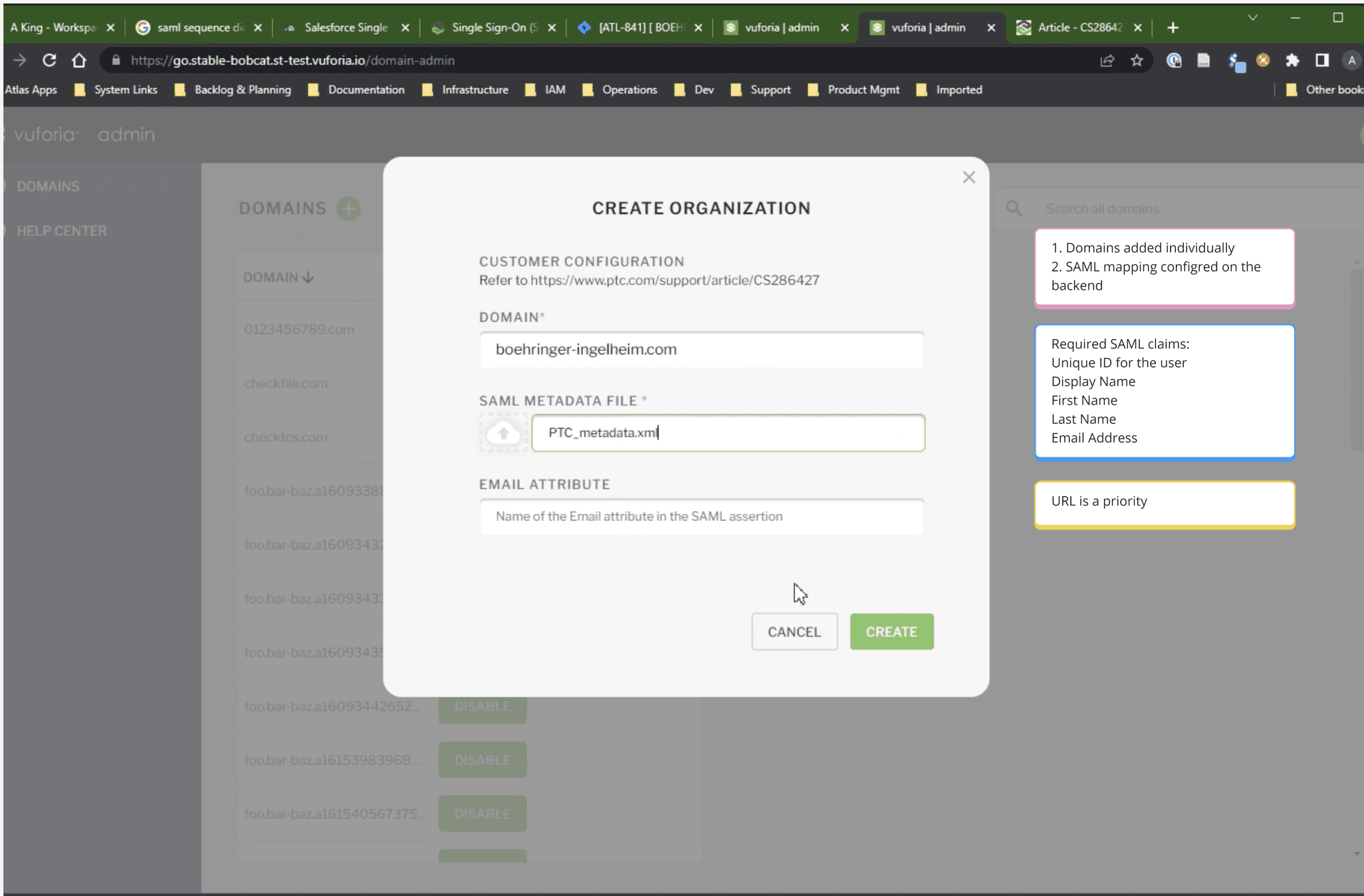Screen dimensions: 1364x896
Task: Reload the page with the refresh icon
Action: tap(49, 60)
